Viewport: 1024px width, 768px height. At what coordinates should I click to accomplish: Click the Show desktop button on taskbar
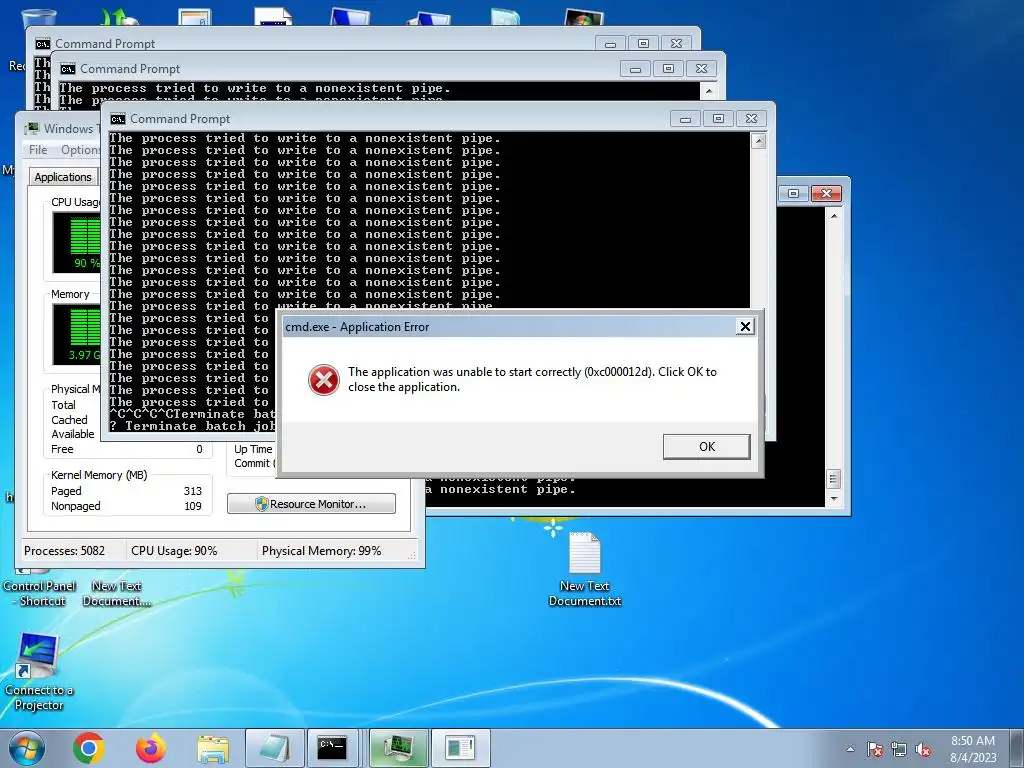pyautogui.click(x=1019, y=748)
